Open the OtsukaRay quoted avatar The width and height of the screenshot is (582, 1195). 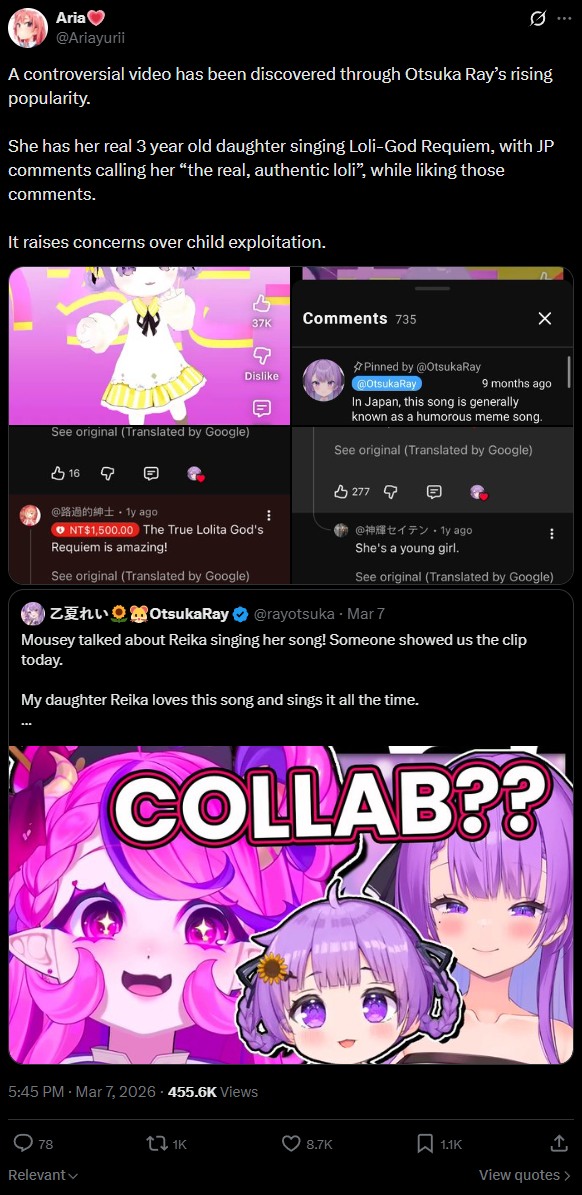click(x=33, y=614)
